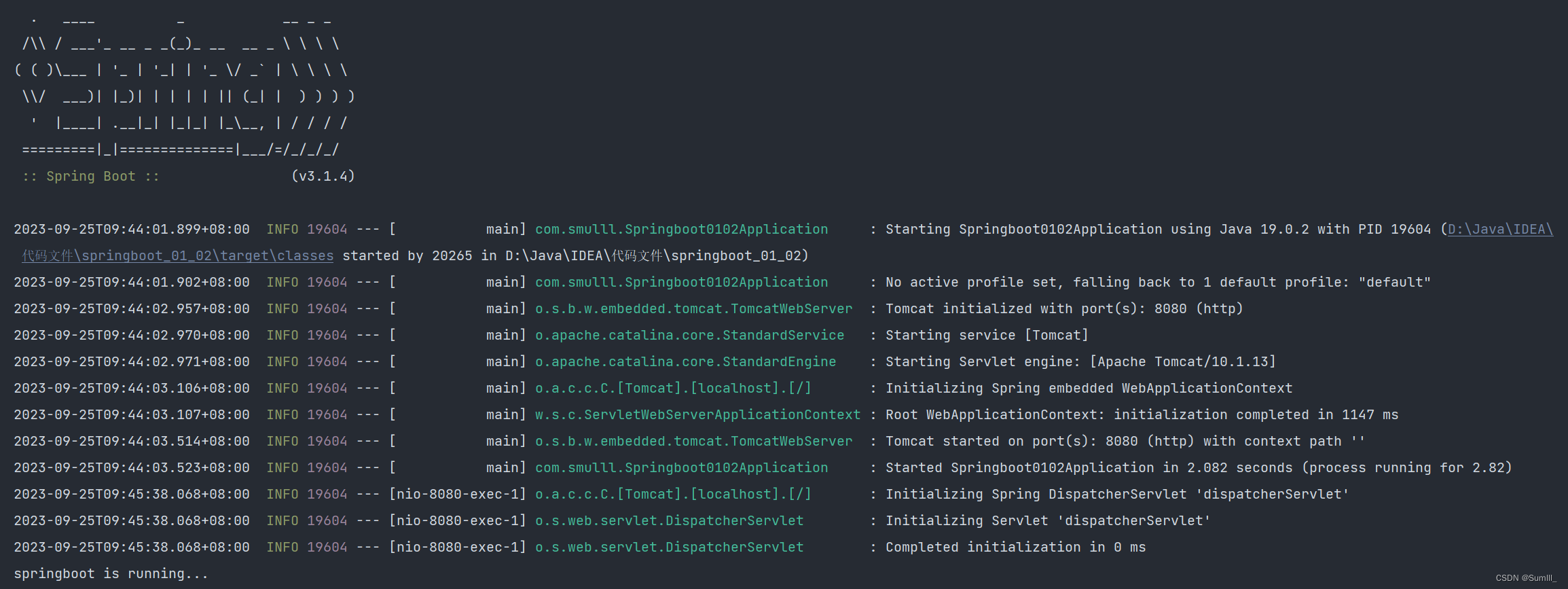Click com.smulll.Springboot0102Application logger on 09:44:01.899 line

[x=681, y=230]
